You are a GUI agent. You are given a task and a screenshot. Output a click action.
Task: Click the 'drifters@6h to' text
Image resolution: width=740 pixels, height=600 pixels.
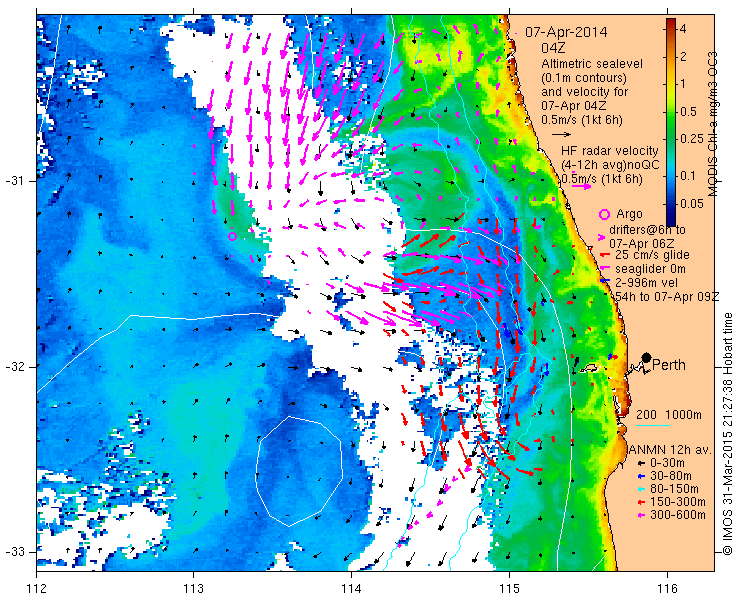[x=647, y=230]
